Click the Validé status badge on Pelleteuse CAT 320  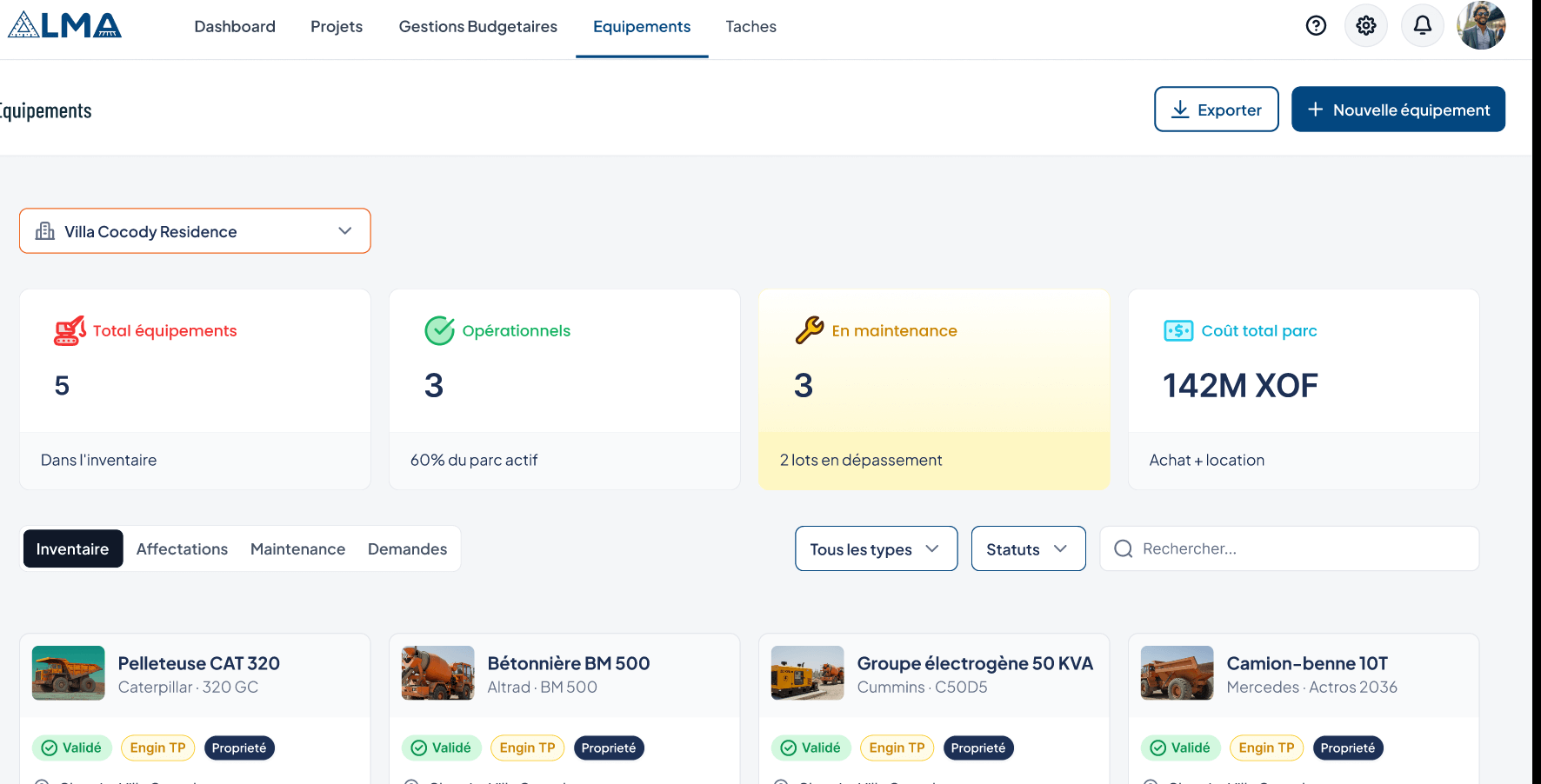tap(72, 747)
